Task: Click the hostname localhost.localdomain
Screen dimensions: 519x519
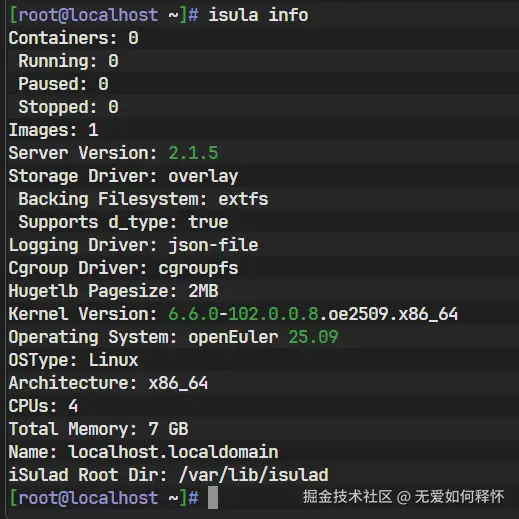Action: click(173, 452)
